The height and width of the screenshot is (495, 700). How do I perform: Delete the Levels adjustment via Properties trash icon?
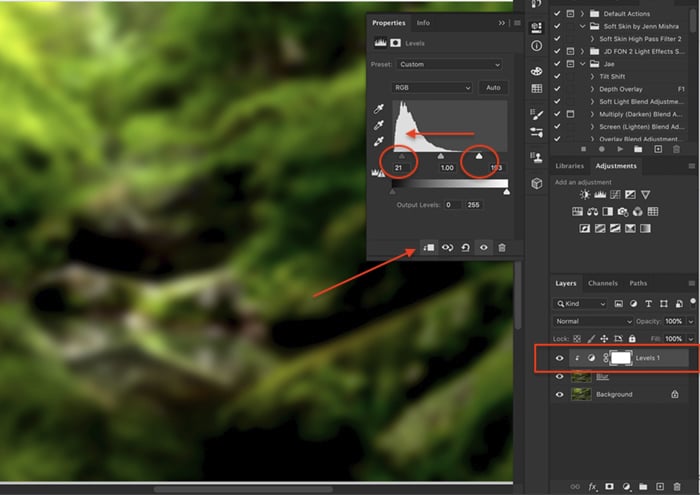tap(502, 248)
